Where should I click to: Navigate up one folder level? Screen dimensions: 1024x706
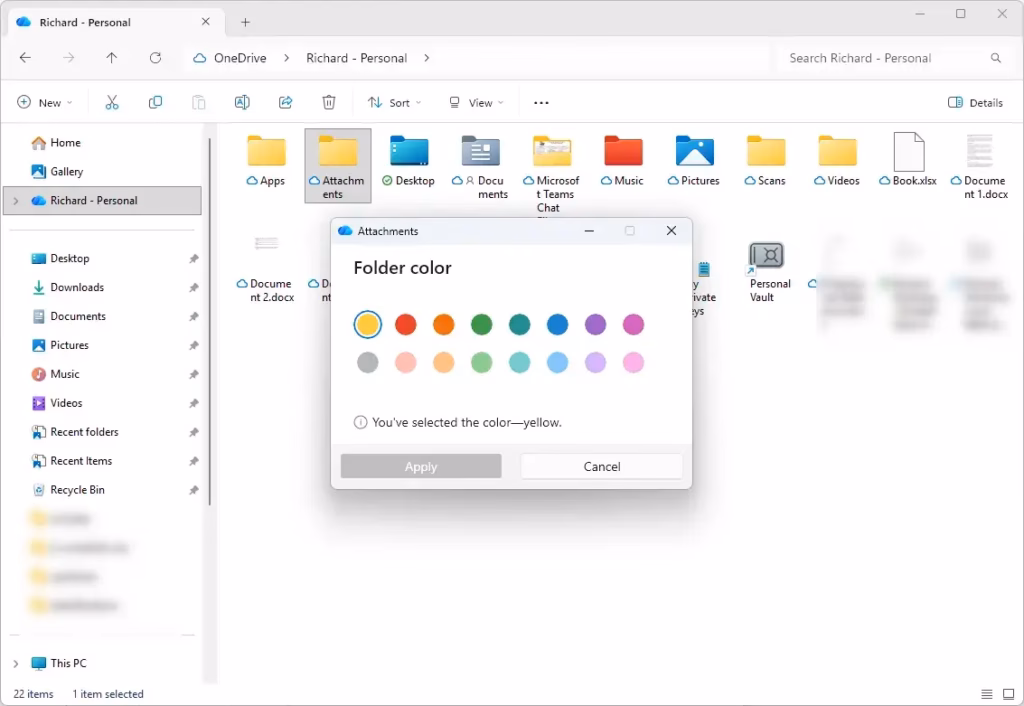[x=111, y=58]
